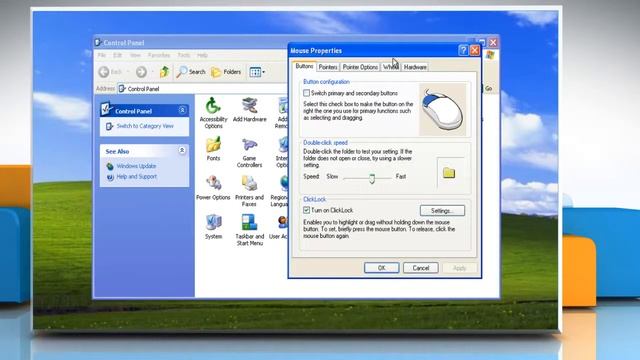Click the ClickLock Settings button
Screen dimensions: 640x360
click(442, 211)
